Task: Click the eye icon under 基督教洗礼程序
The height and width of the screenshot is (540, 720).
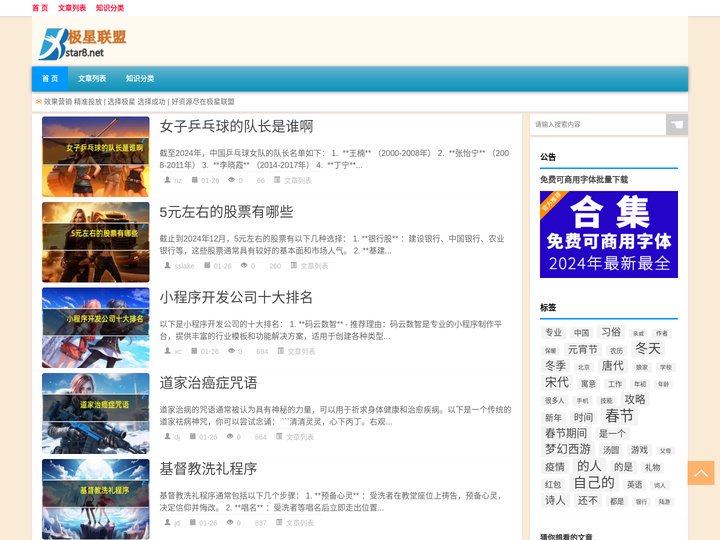Action: point(230,522)
